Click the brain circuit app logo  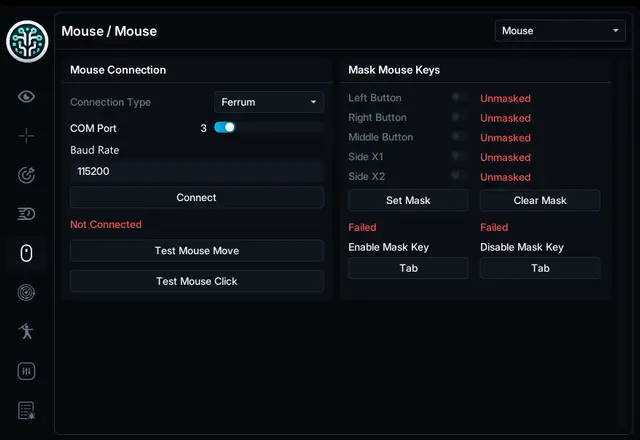point(27,41)
